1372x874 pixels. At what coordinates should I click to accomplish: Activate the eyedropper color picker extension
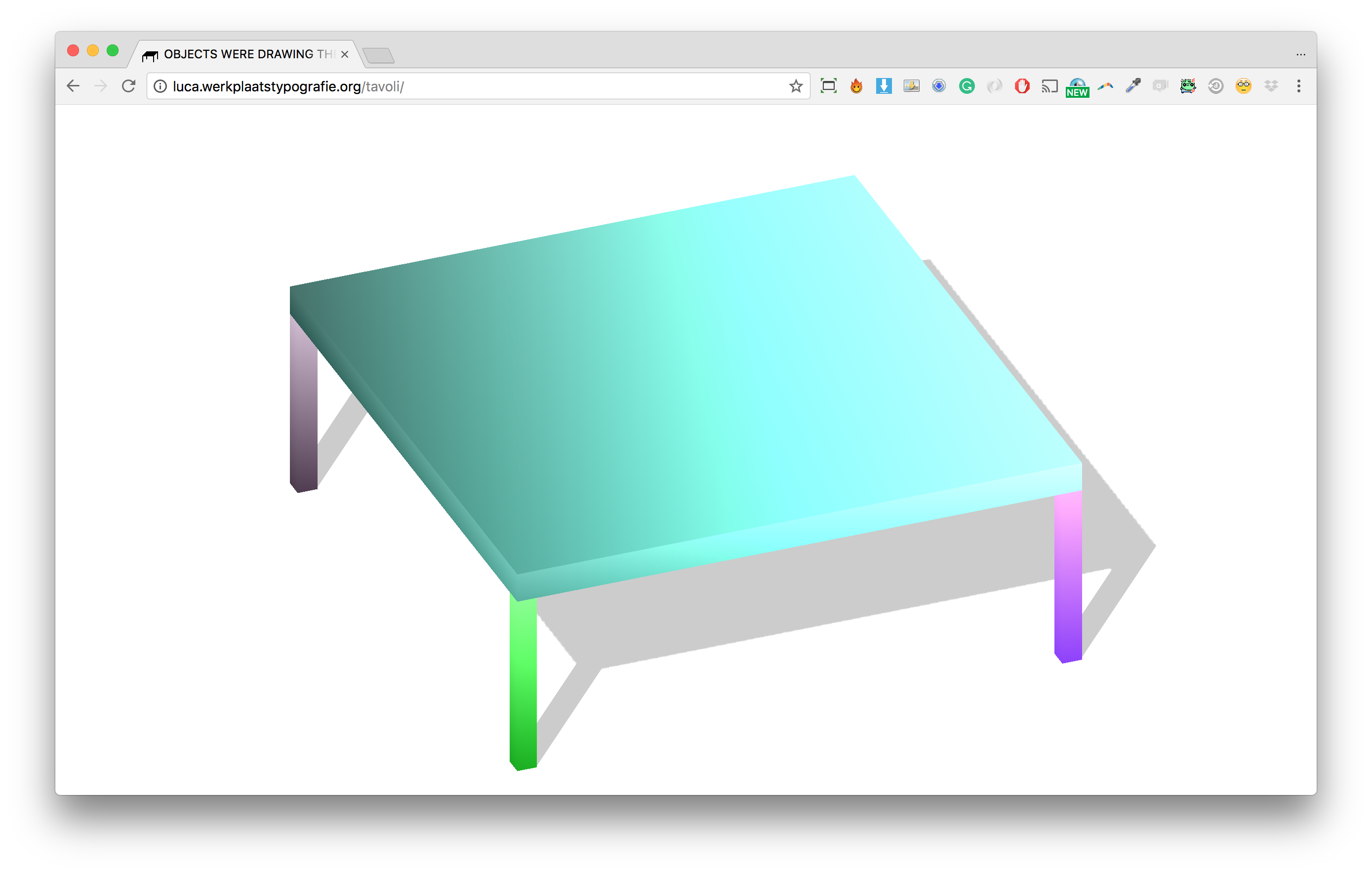pyautogui.click(x=1132, y=86)
